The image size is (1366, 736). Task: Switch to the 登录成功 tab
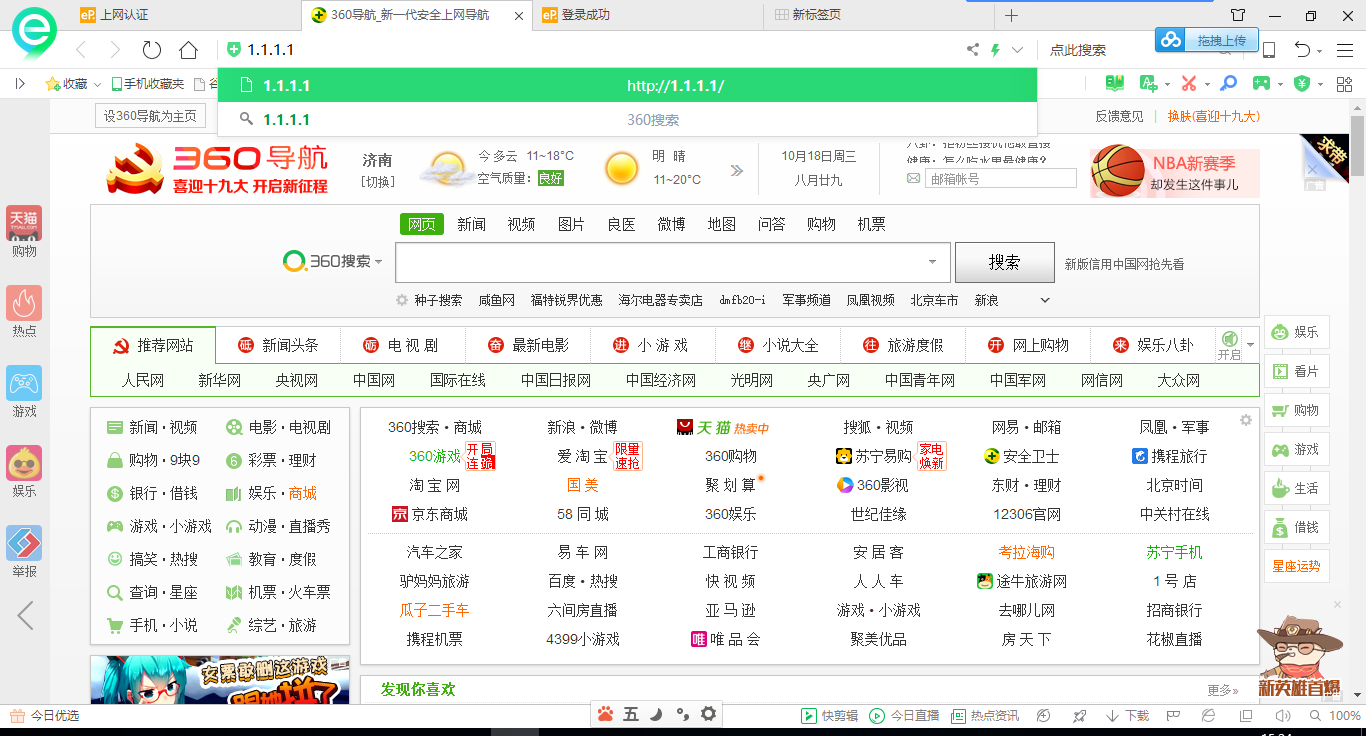coord(585,15)
